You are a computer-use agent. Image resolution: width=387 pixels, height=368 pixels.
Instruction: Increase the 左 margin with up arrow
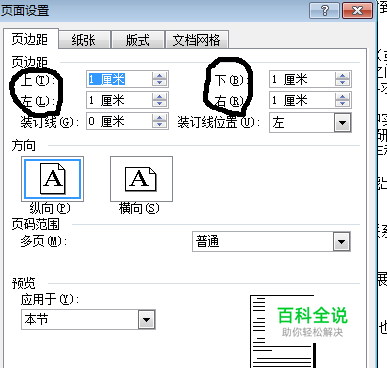[x=160, y=96]
